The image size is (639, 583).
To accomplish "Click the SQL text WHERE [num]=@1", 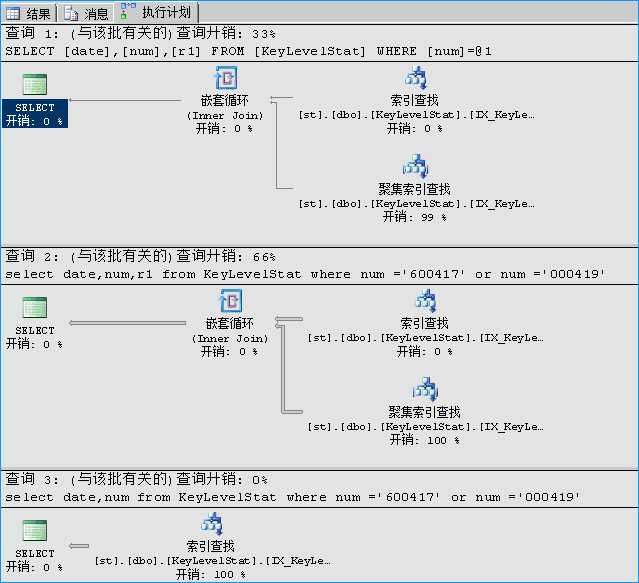I will click(x=434, y=51).
